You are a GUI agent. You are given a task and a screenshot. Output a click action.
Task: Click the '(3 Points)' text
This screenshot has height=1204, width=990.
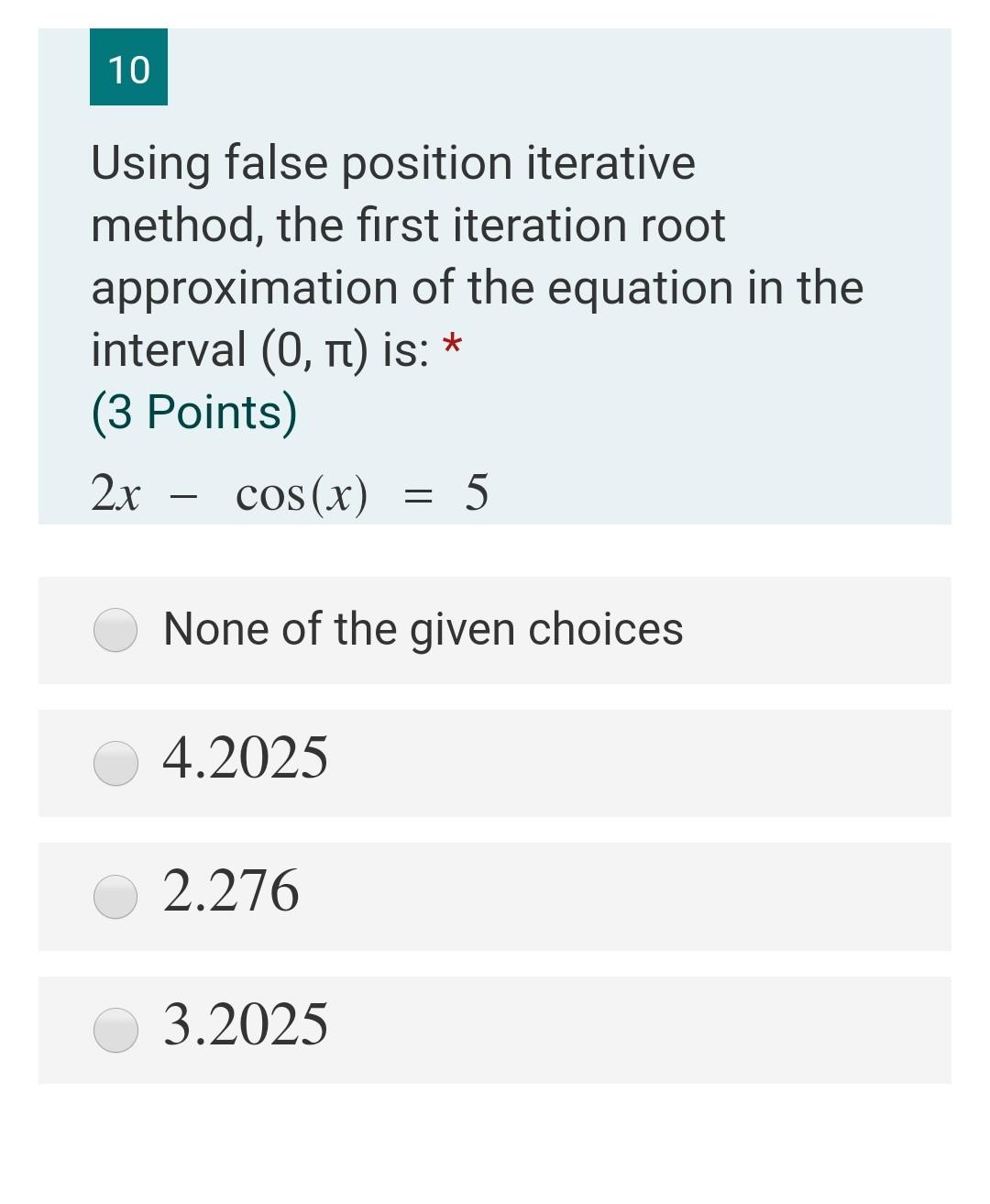pos(194,412)
